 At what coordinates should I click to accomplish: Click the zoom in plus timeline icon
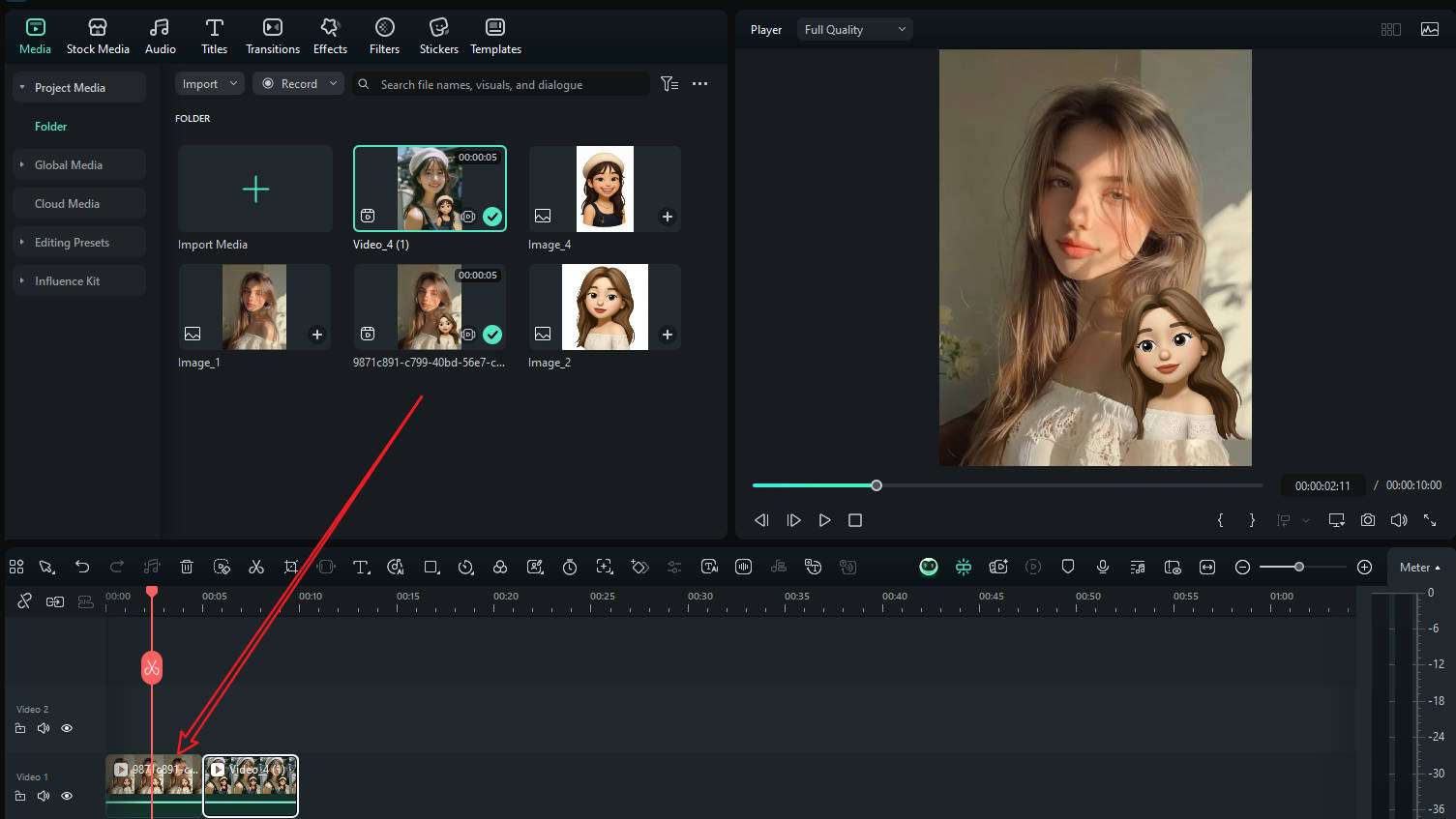click(1365, 567)
